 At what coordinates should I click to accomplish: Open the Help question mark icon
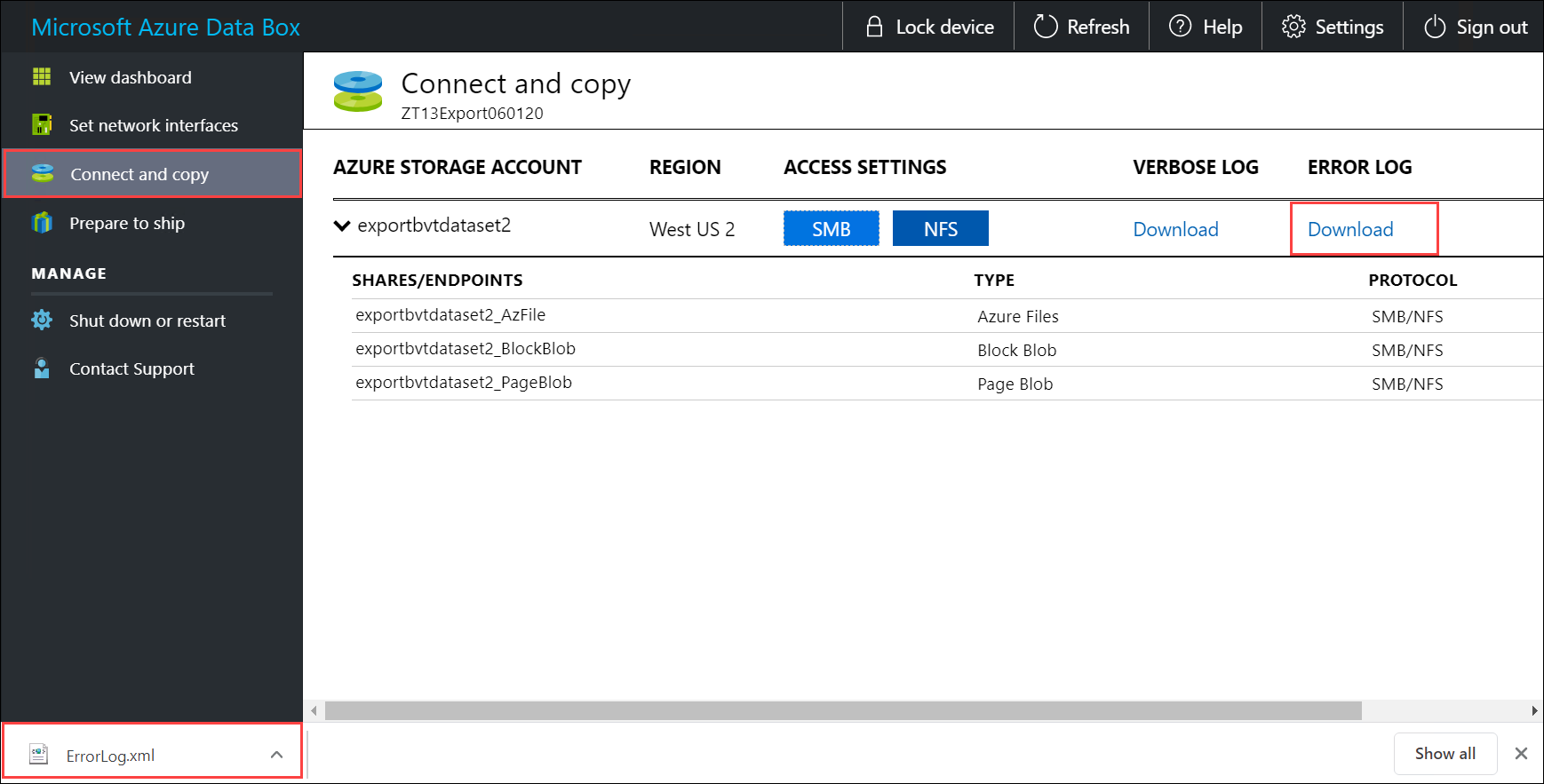pos(1180,27)
